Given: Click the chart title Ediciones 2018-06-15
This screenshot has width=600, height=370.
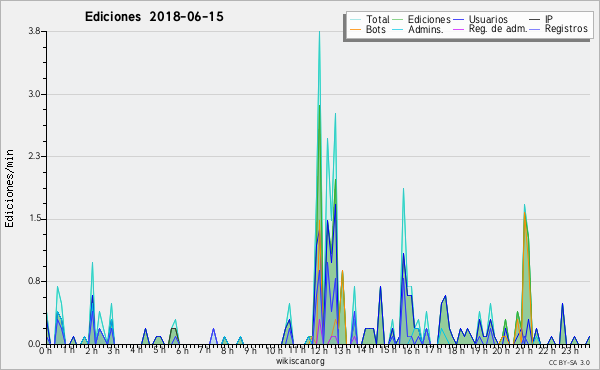Looking at the screenshot, I should coord(154,17).
